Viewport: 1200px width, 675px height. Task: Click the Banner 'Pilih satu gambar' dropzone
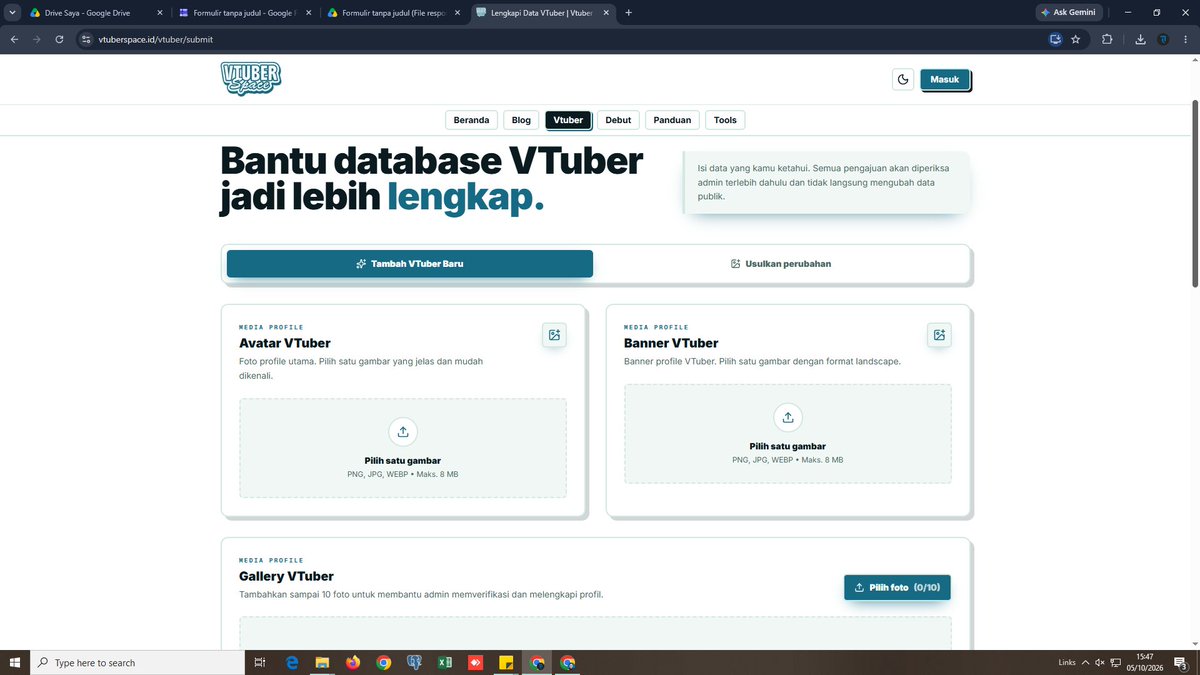(x=788, y=433)
